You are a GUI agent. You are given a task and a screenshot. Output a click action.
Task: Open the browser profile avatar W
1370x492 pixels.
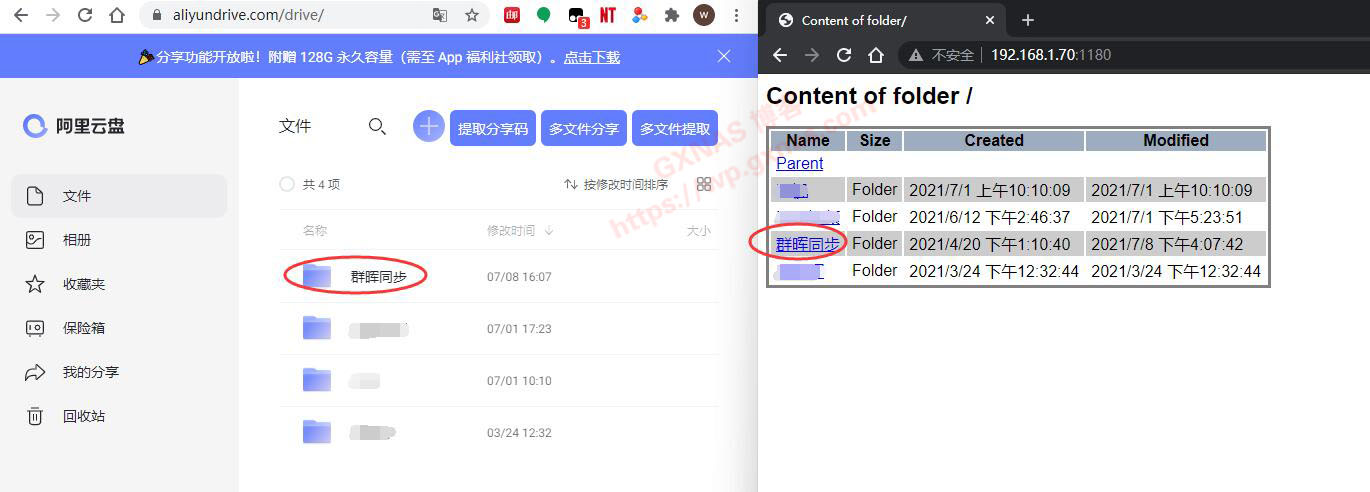pyautogui.click(x=704, y=15)
